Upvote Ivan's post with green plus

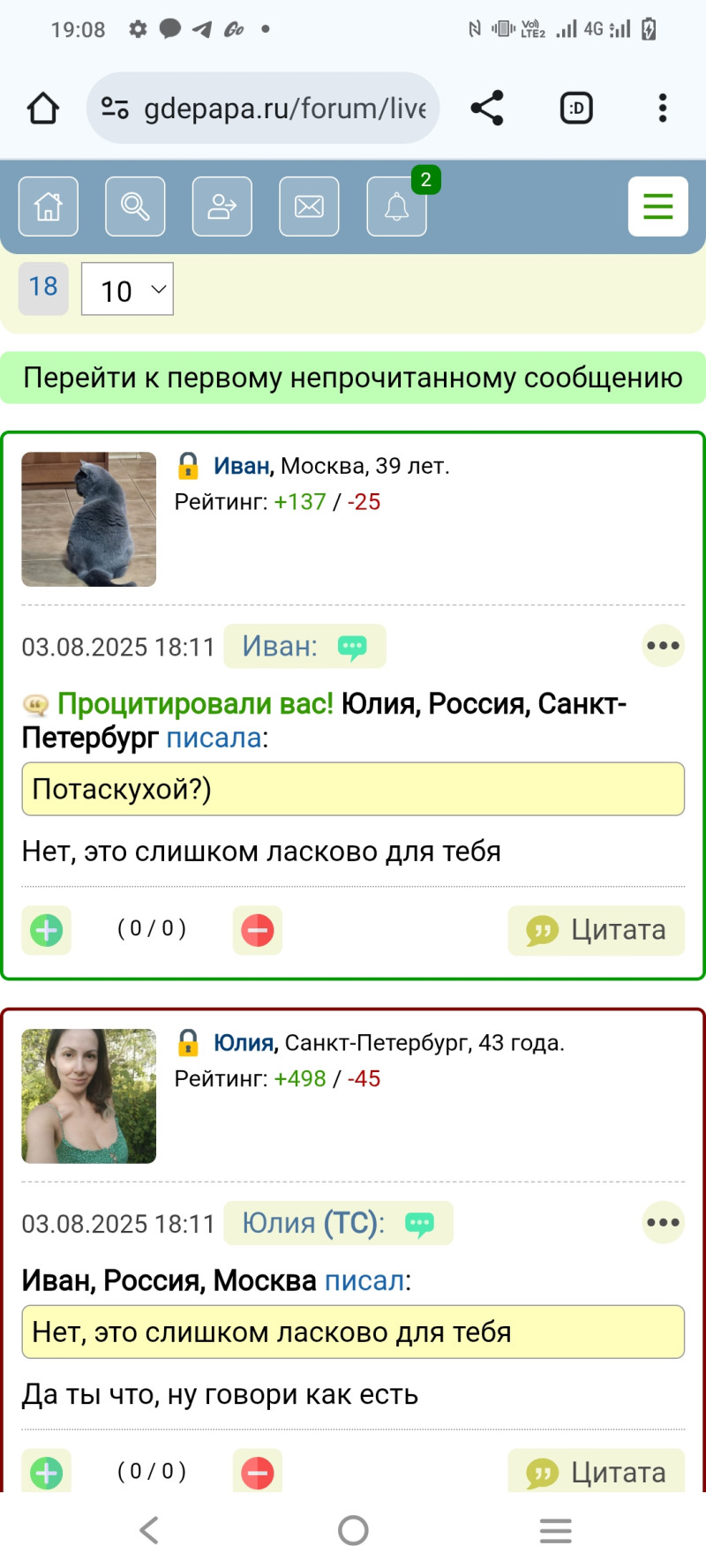[47, 930]
